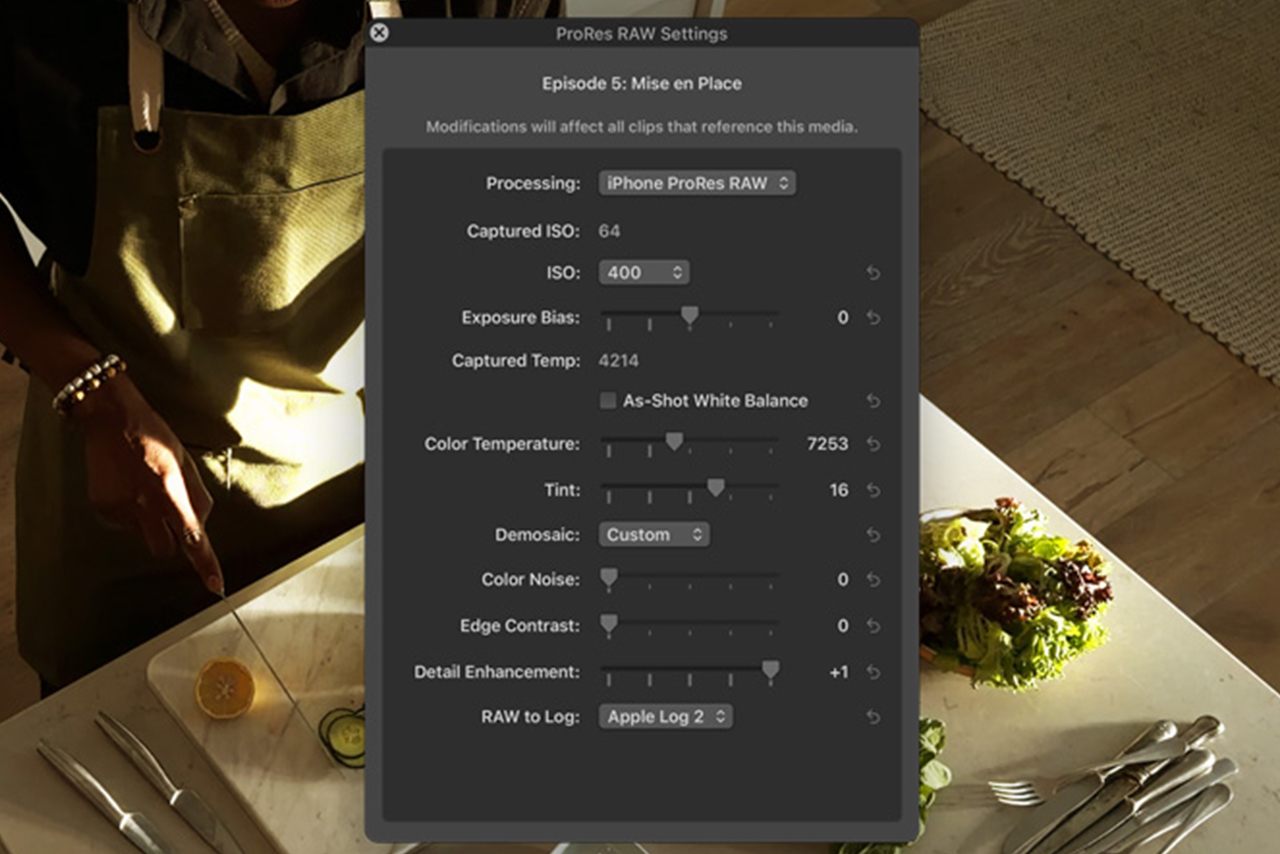This screenshot has height=854, width=1280.
Task: Revert Color Temperature using its reset icon
Action: point(873,444)
